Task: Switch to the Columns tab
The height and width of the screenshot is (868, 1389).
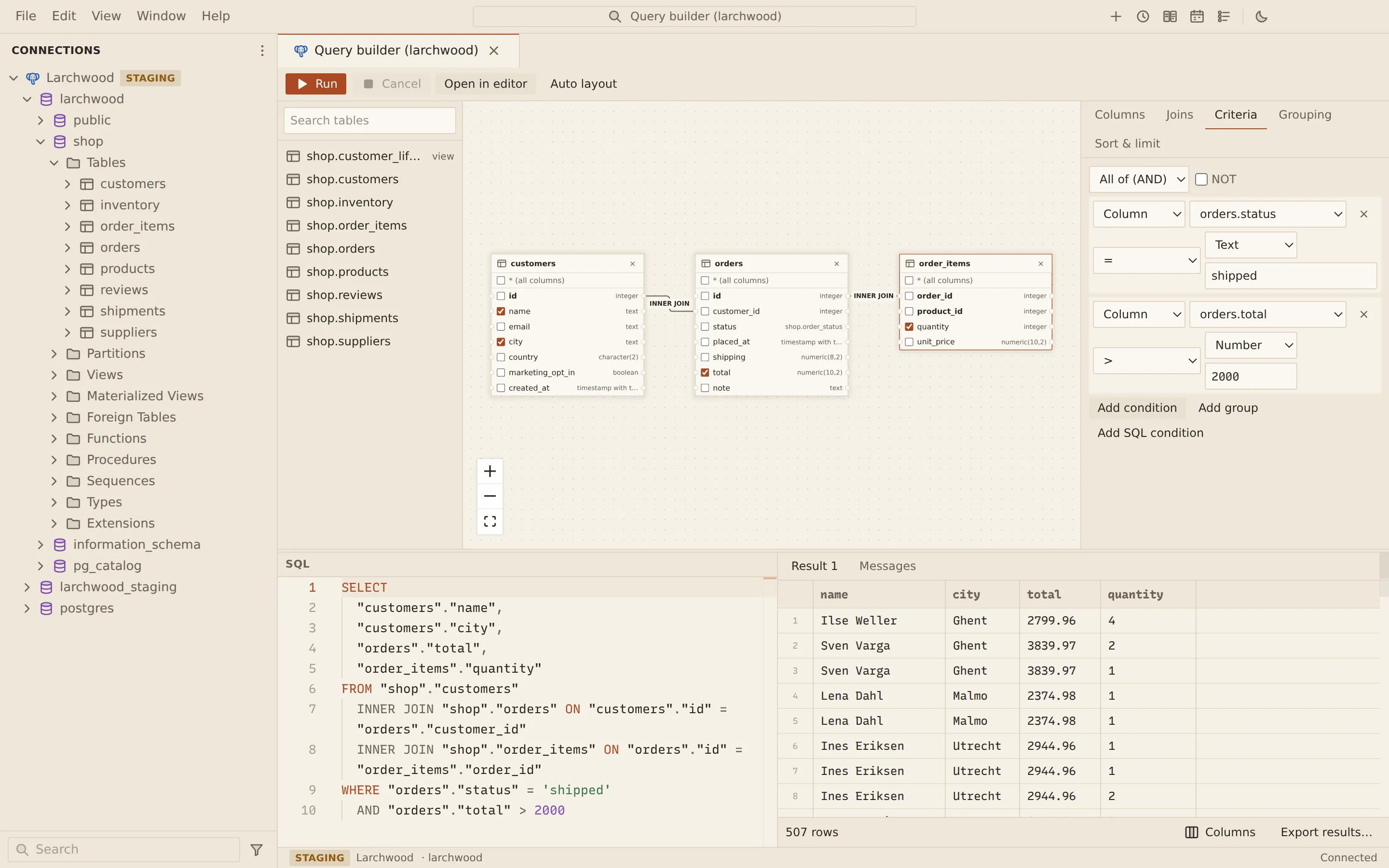Action: pyautogui.click(x=1119, y=115)
